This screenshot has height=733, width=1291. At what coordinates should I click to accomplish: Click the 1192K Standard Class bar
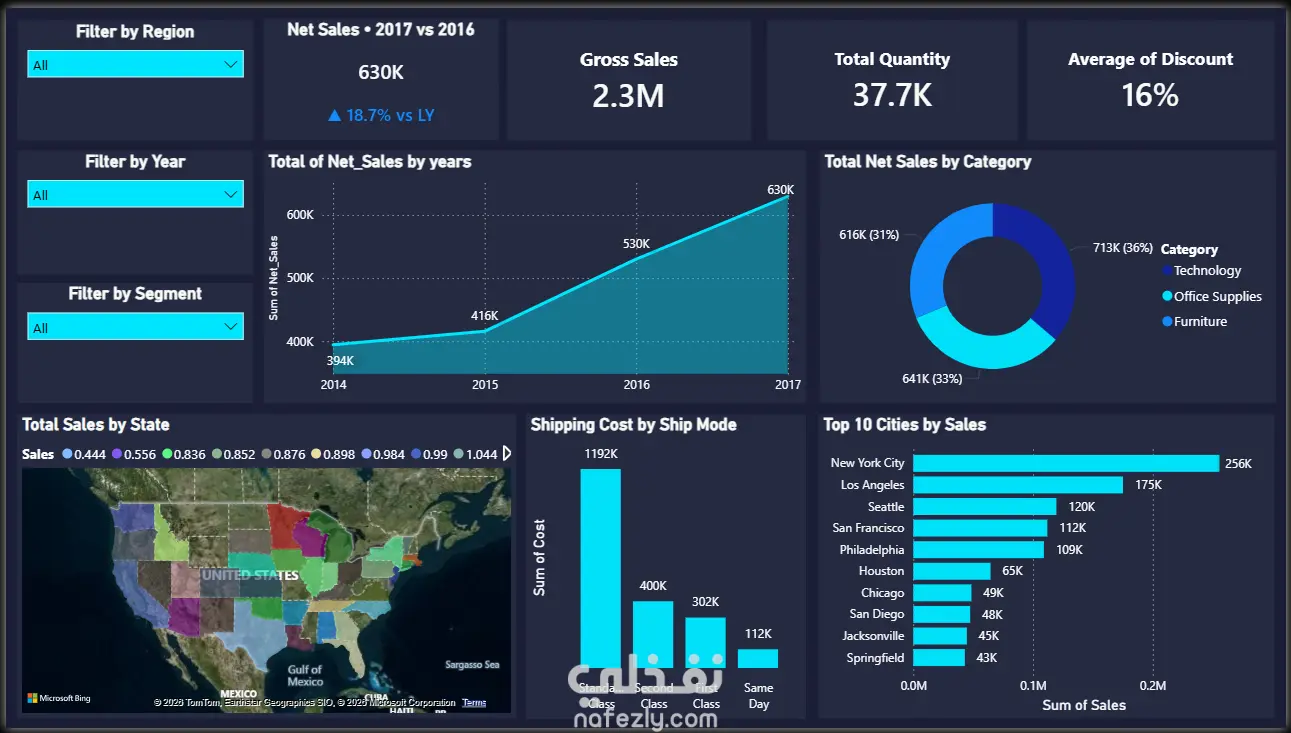(x=600, y=568)
